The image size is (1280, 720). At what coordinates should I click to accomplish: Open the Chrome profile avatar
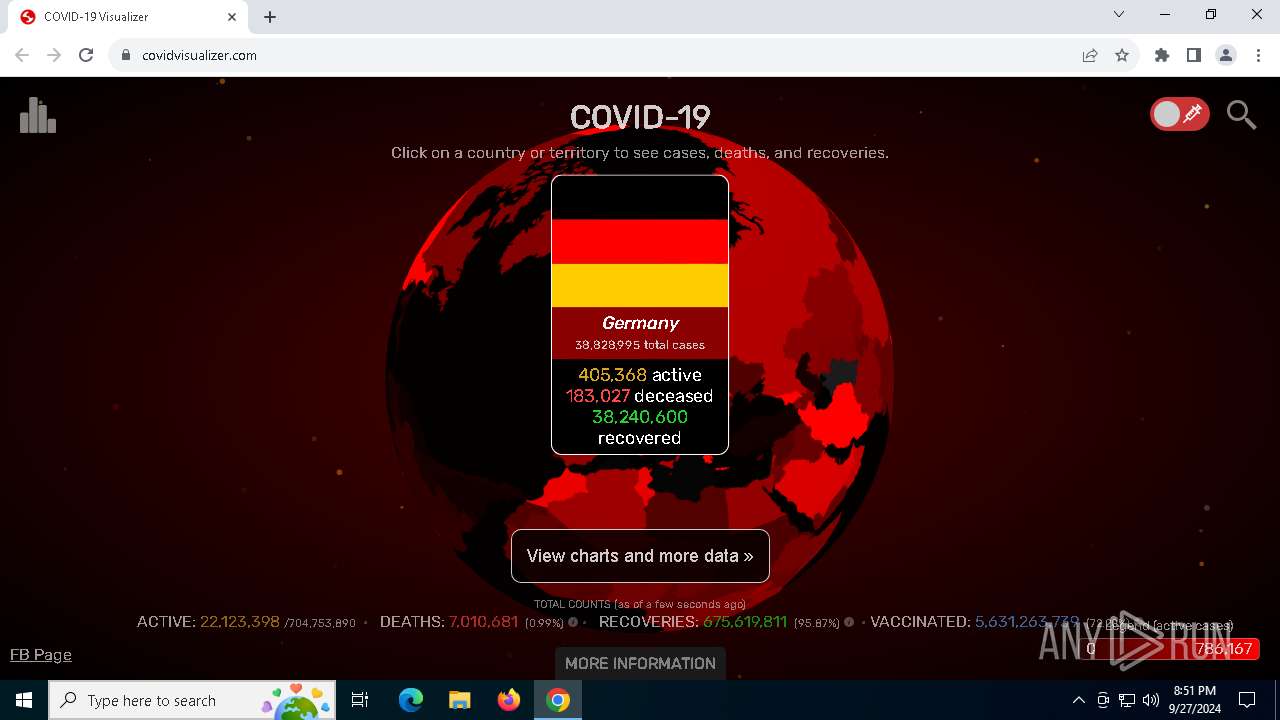point(1226,55)
